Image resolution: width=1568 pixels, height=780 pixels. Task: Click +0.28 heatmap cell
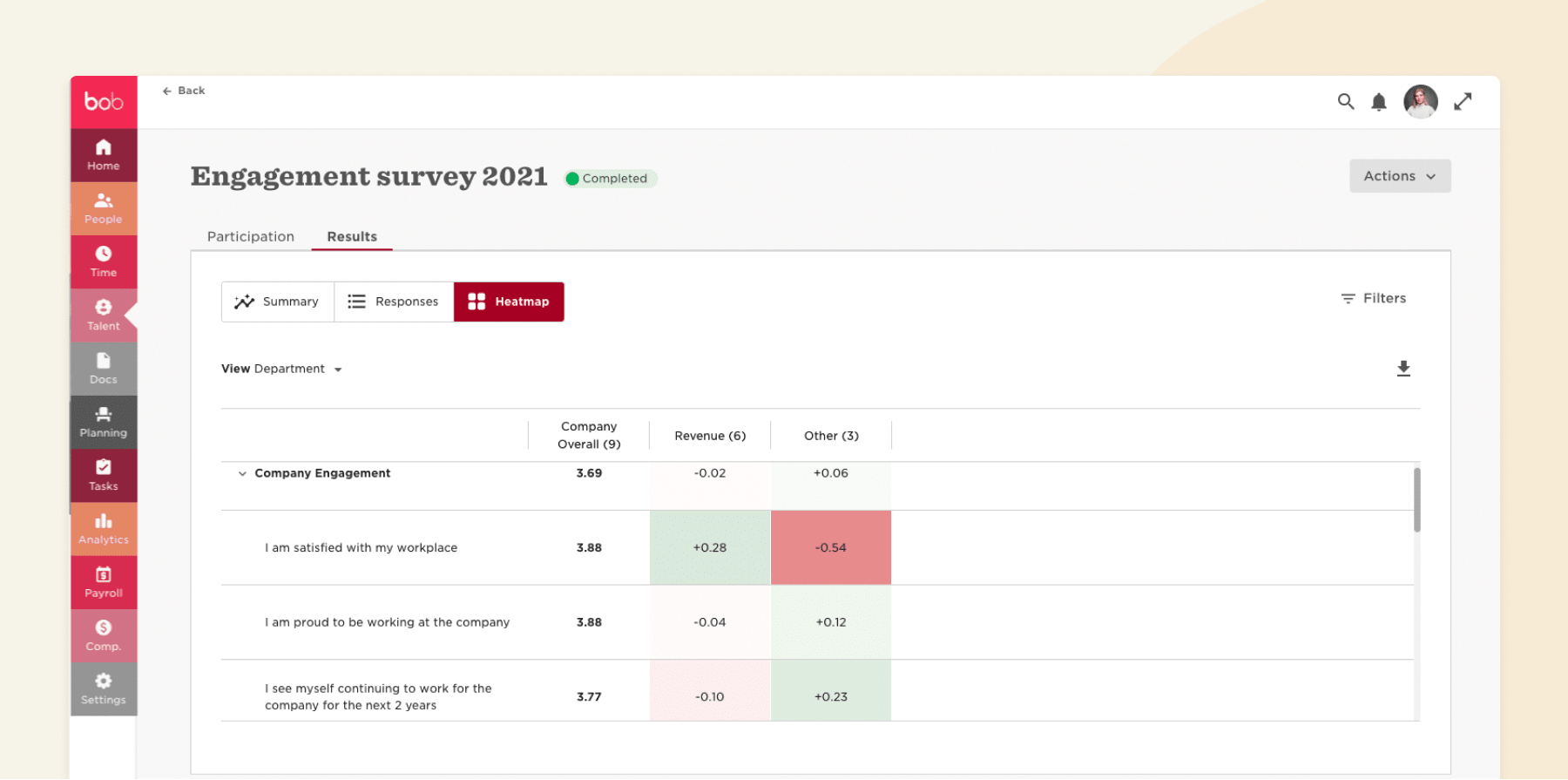[710, 547]
